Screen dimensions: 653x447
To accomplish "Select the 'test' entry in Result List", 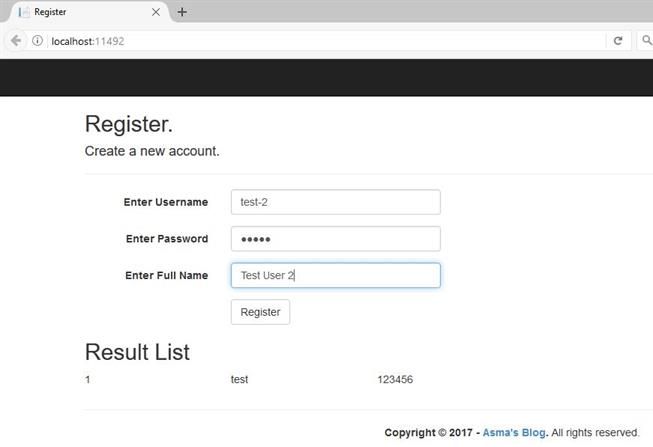I will 239,380.
